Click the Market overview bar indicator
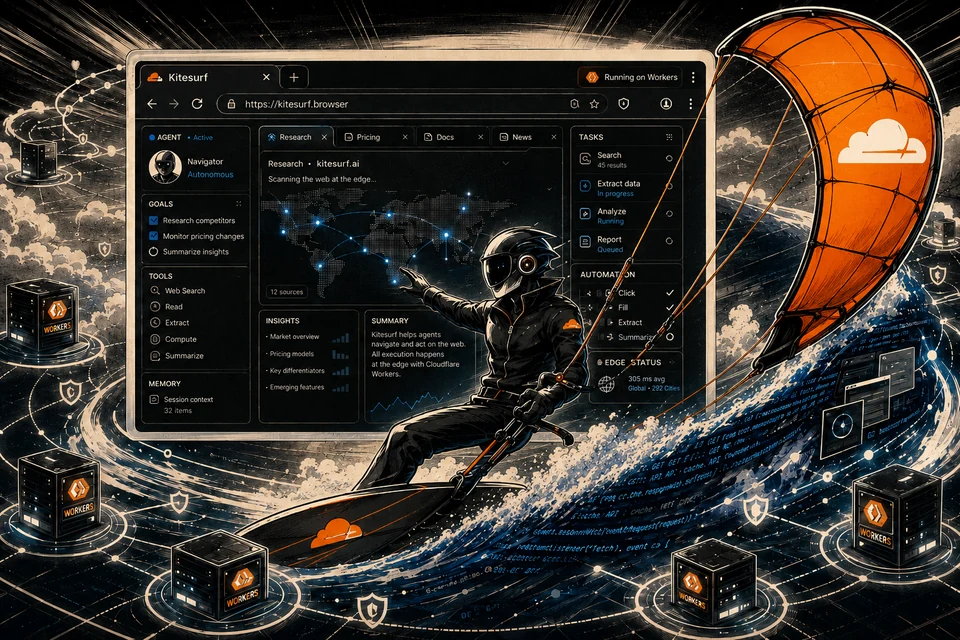 point(341,337)
